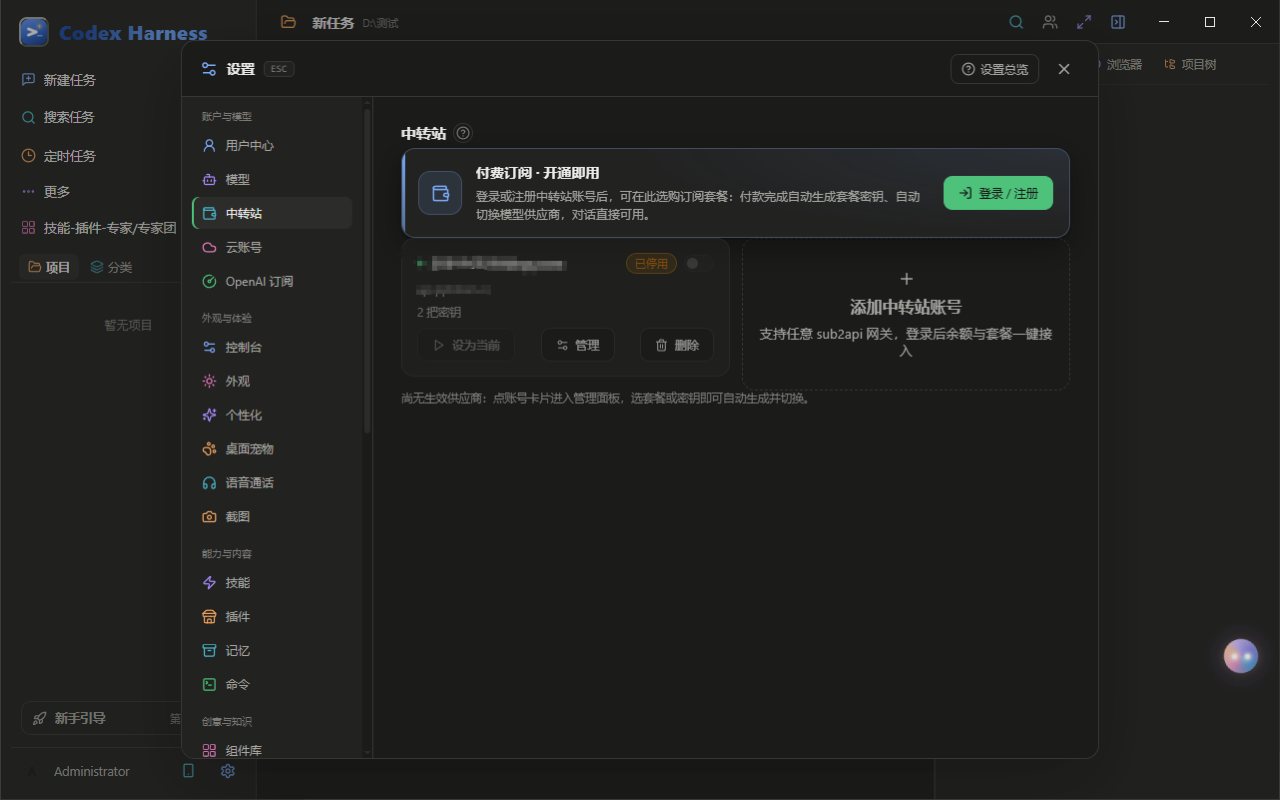Open 语音通话 settings
1280x800 pixels.
[271, 483]
